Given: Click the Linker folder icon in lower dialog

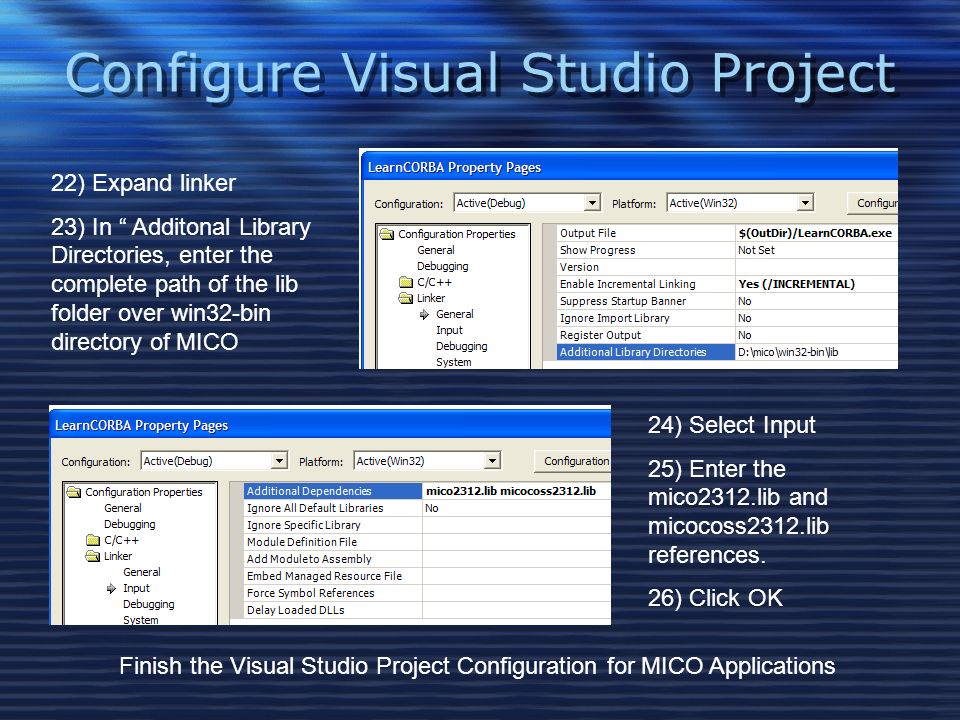Looking at the screenshot, I should tap(93, 556).
